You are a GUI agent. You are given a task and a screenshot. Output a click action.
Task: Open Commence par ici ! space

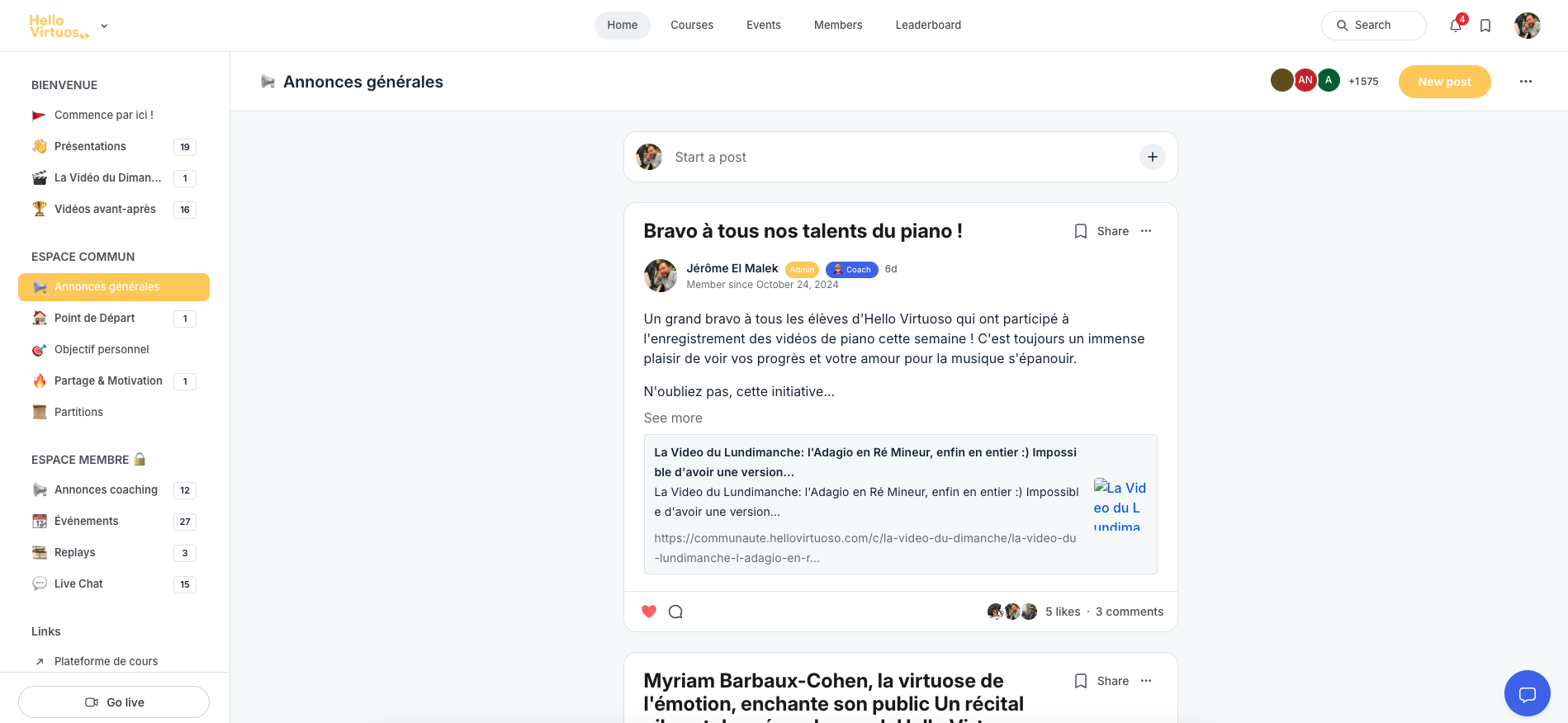click(x=114, y=115)
